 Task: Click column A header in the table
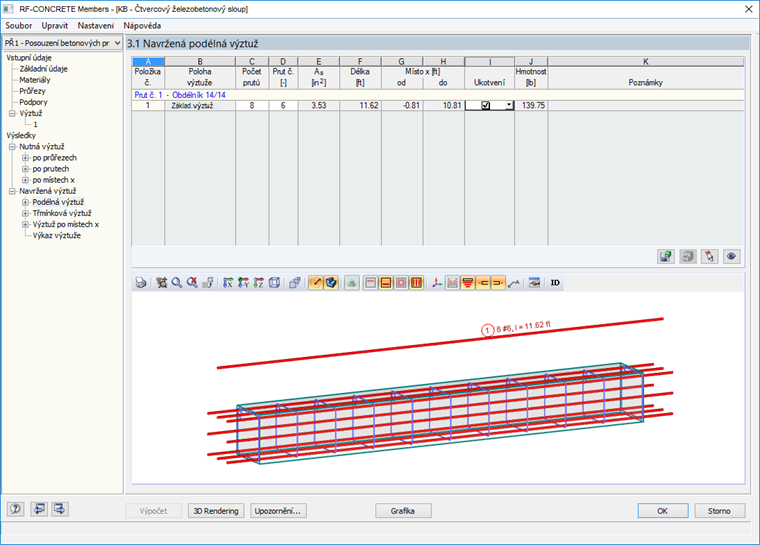[148, 62]
